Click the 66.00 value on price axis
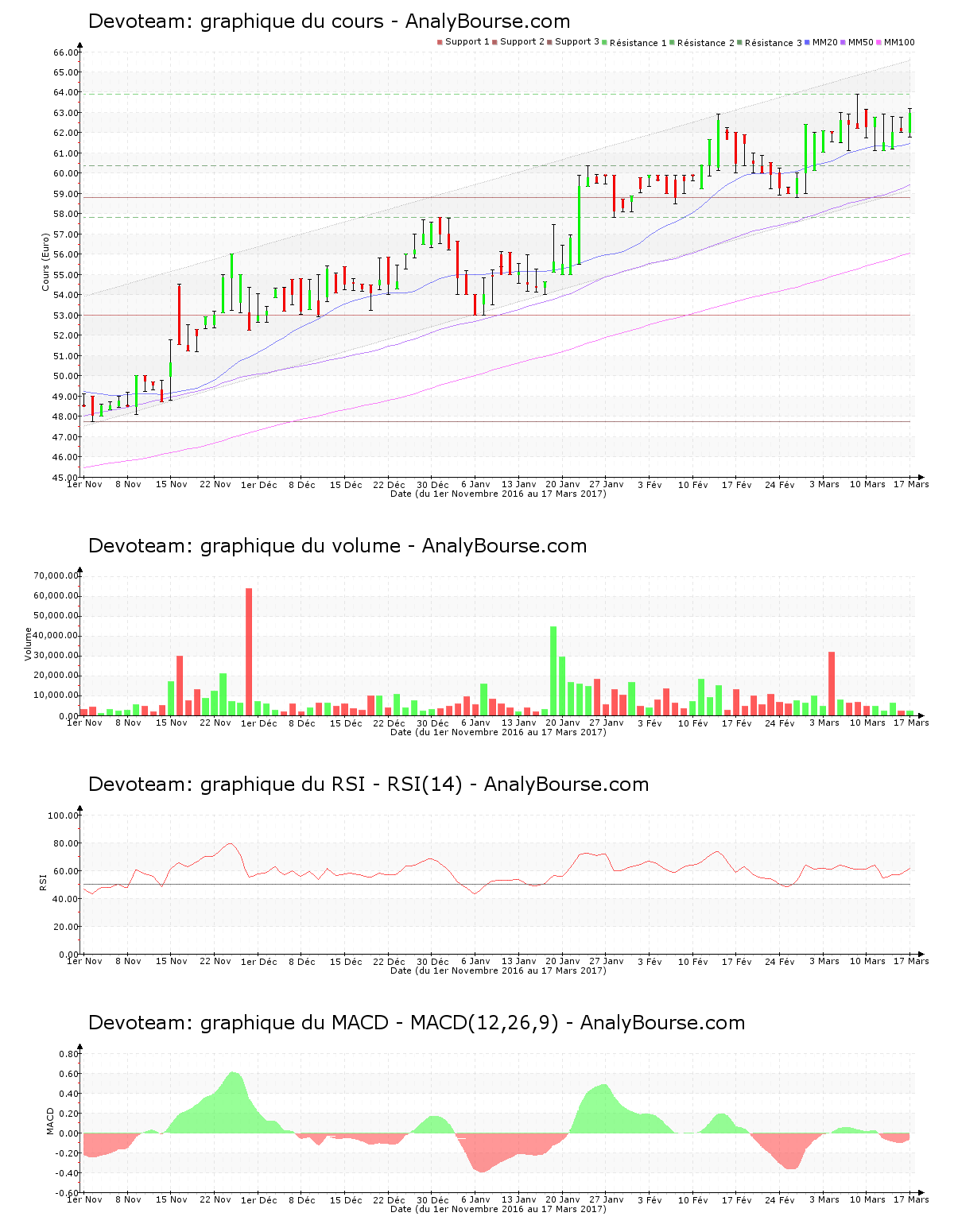The image size is (954, 1232). point(66,52)
